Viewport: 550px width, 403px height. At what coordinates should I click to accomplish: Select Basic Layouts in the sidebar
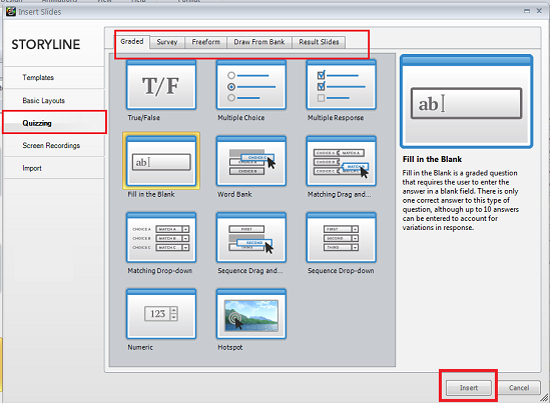(x=54, y=101)
